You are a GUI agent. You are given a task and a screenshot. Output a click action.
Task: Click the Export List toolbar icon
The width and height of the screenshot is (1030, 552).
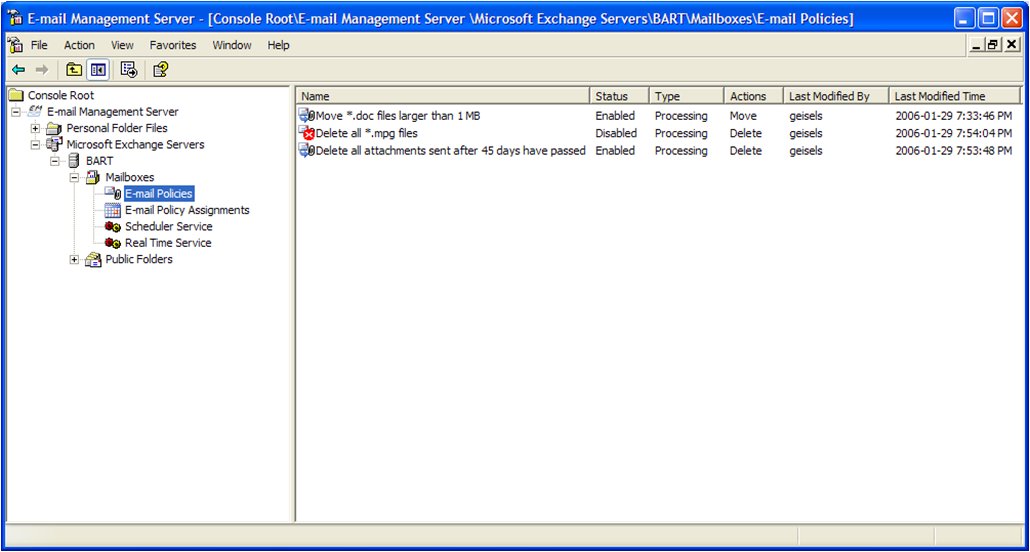click(129, 70)
